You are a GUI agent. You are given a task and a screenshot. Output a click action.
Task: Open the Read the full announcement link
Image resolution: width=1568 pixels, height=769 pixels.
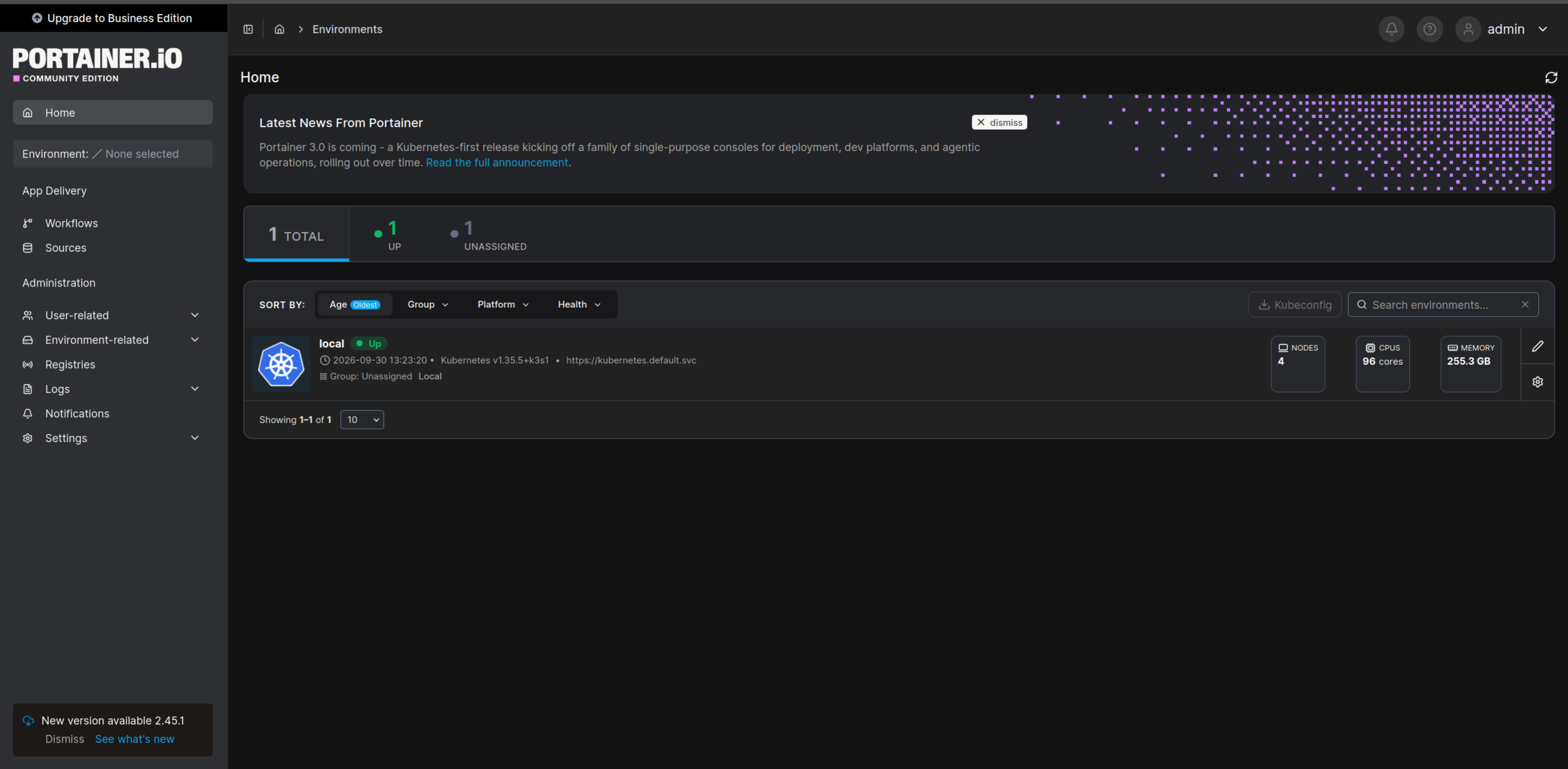497,162
